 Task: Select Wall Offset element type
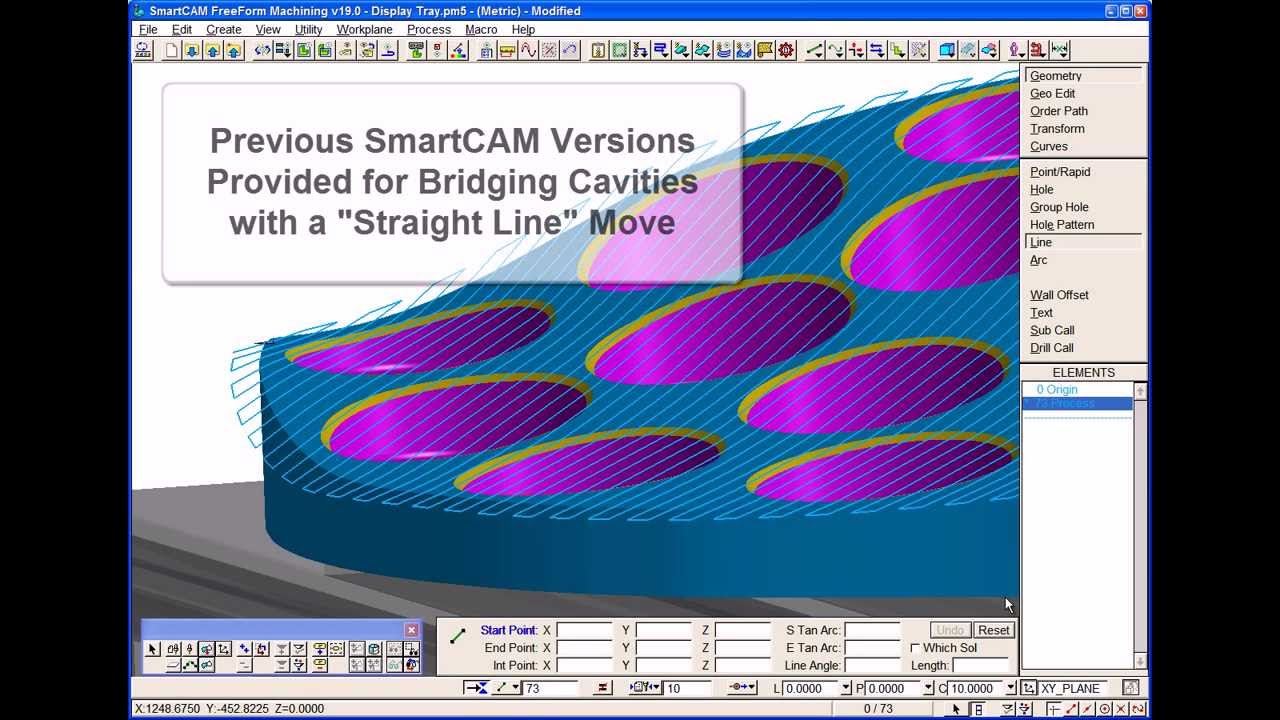pyautogui.click(x=1059, y=295)
